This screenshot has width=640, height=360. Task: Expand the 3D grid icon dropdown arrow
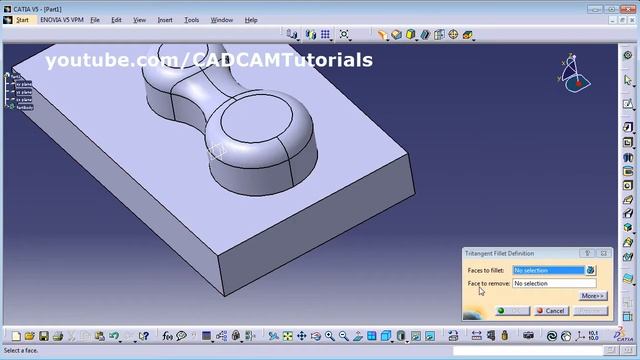[331, 39]
